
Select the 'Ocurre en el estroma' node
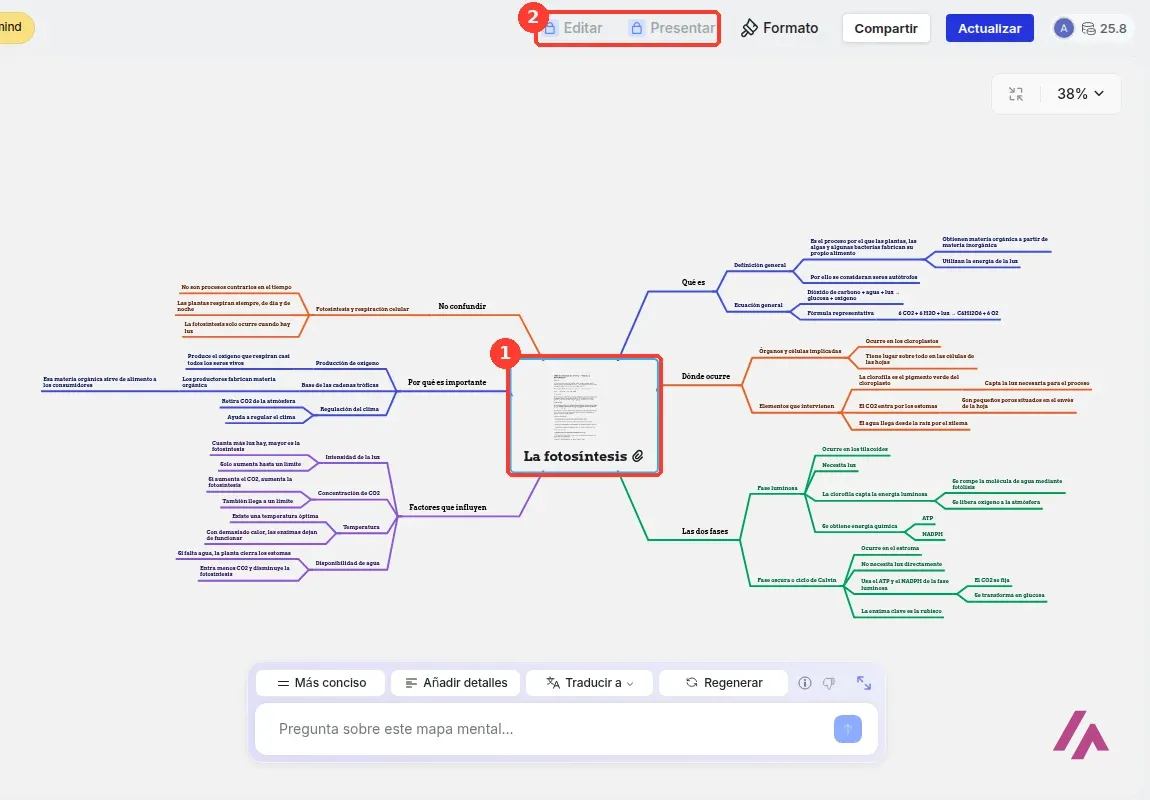[x=890, y=548]
